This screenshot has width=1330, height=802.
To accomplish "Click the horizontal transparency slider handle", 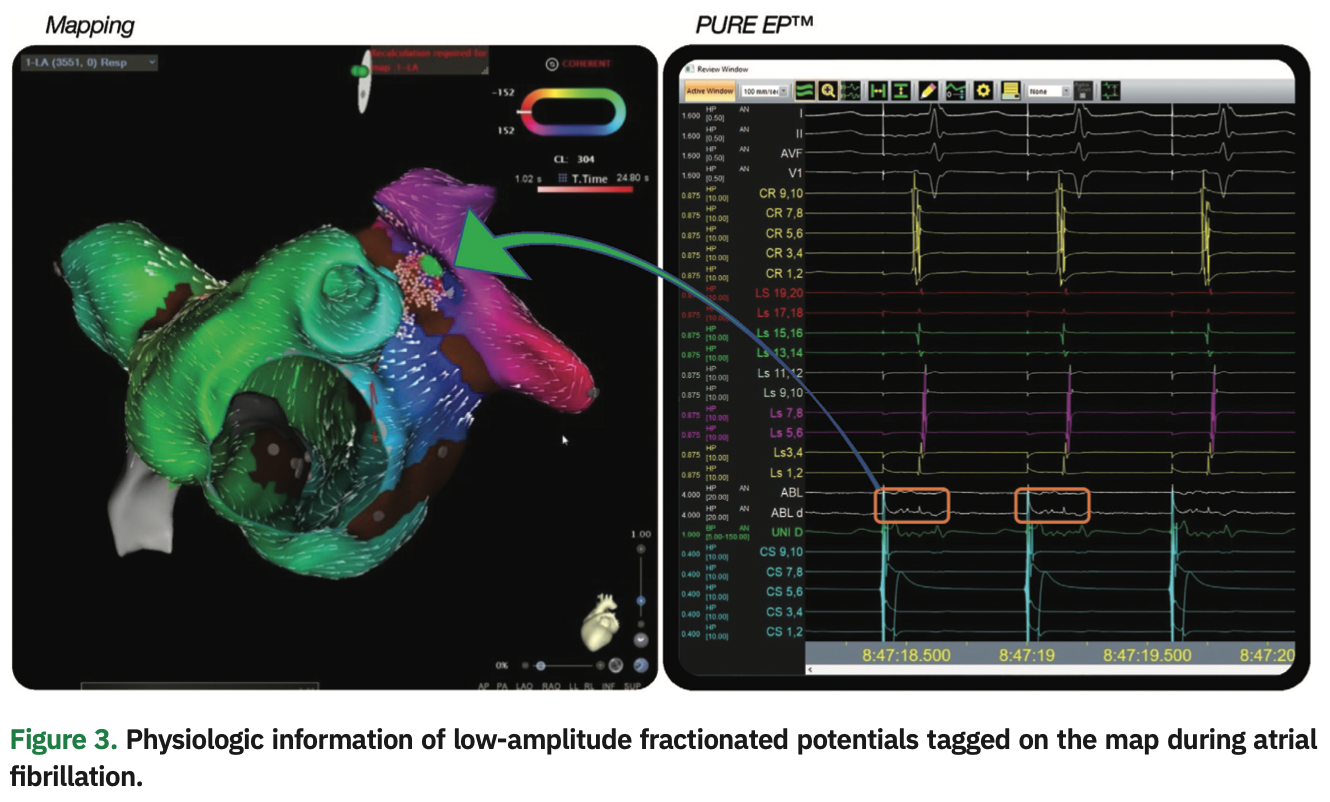I will 540,665.
